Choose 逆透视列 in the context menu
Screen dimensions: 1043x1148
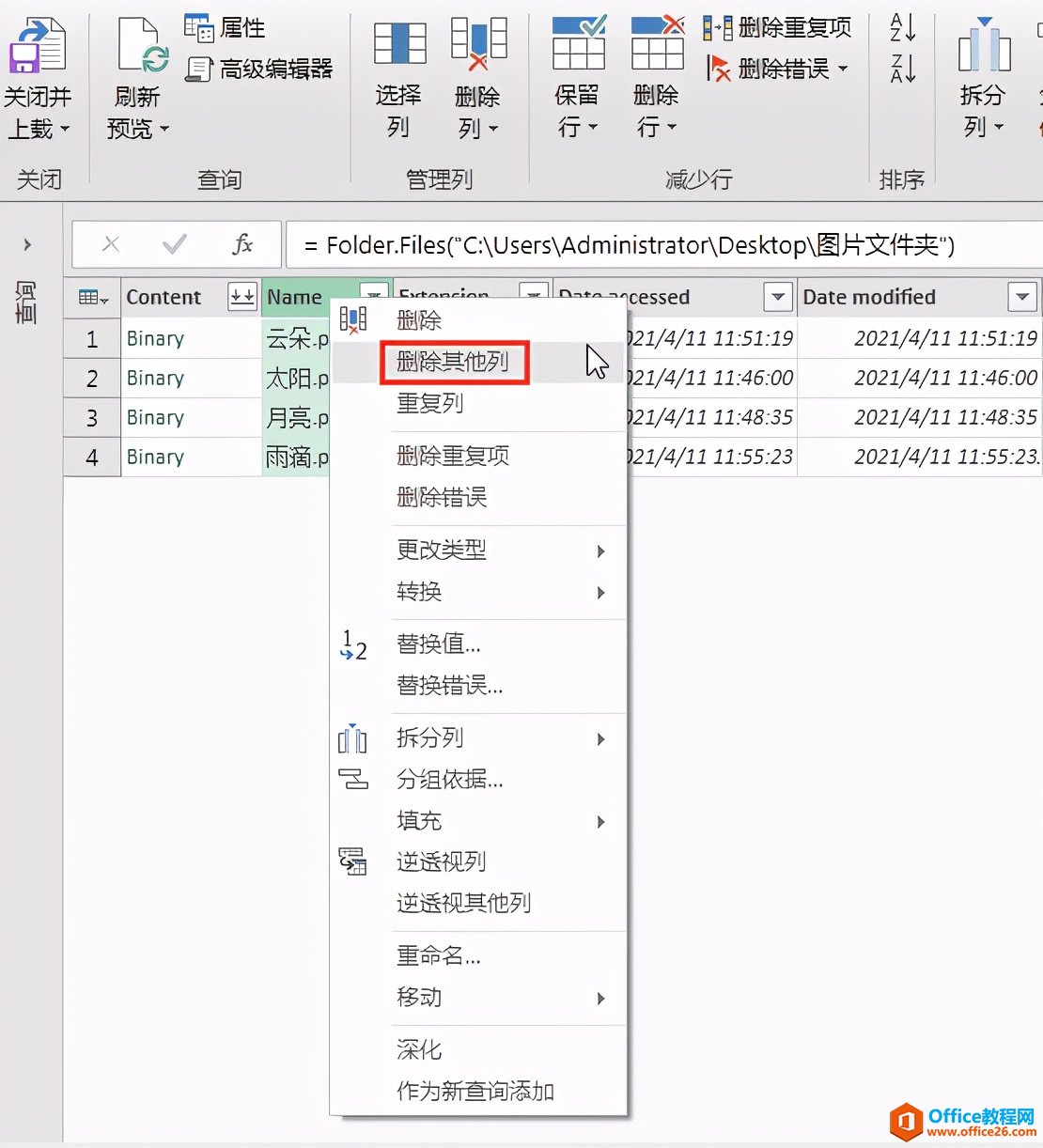tap(478, 861)
